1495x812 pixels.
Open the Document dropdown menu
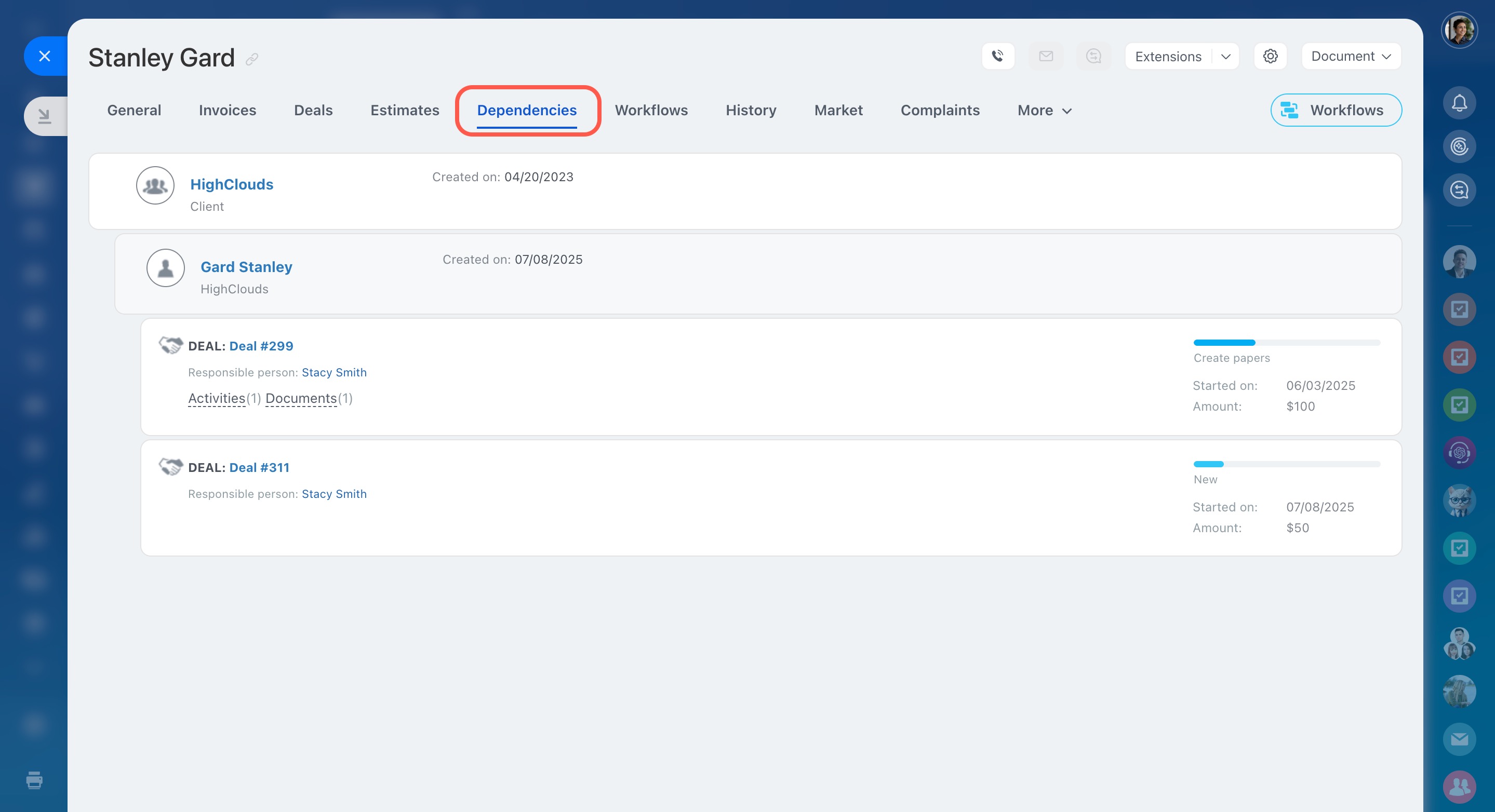(x=1351, y=56)
